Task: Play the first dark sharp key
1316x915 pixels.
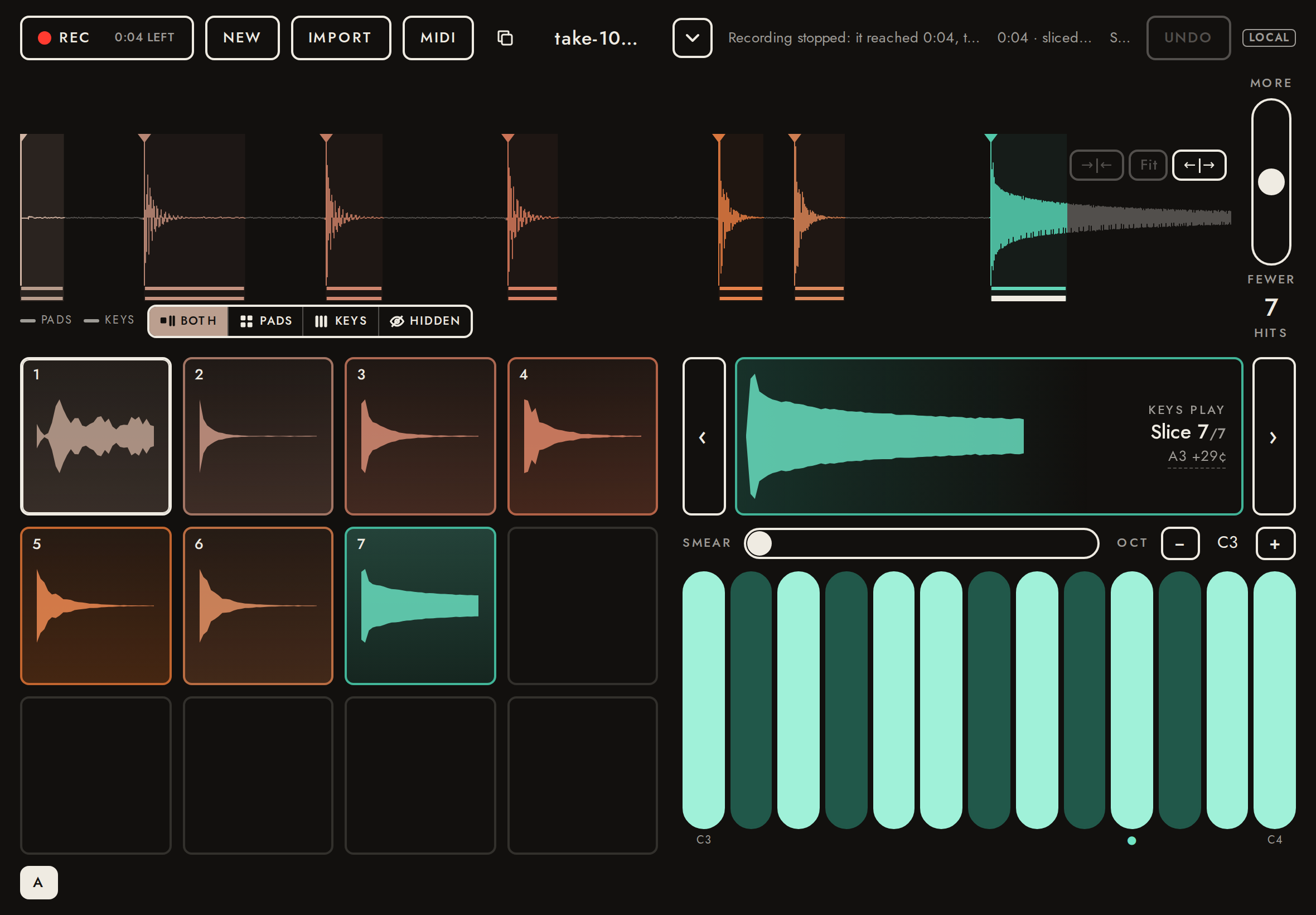Action: (x=751, y=700)
